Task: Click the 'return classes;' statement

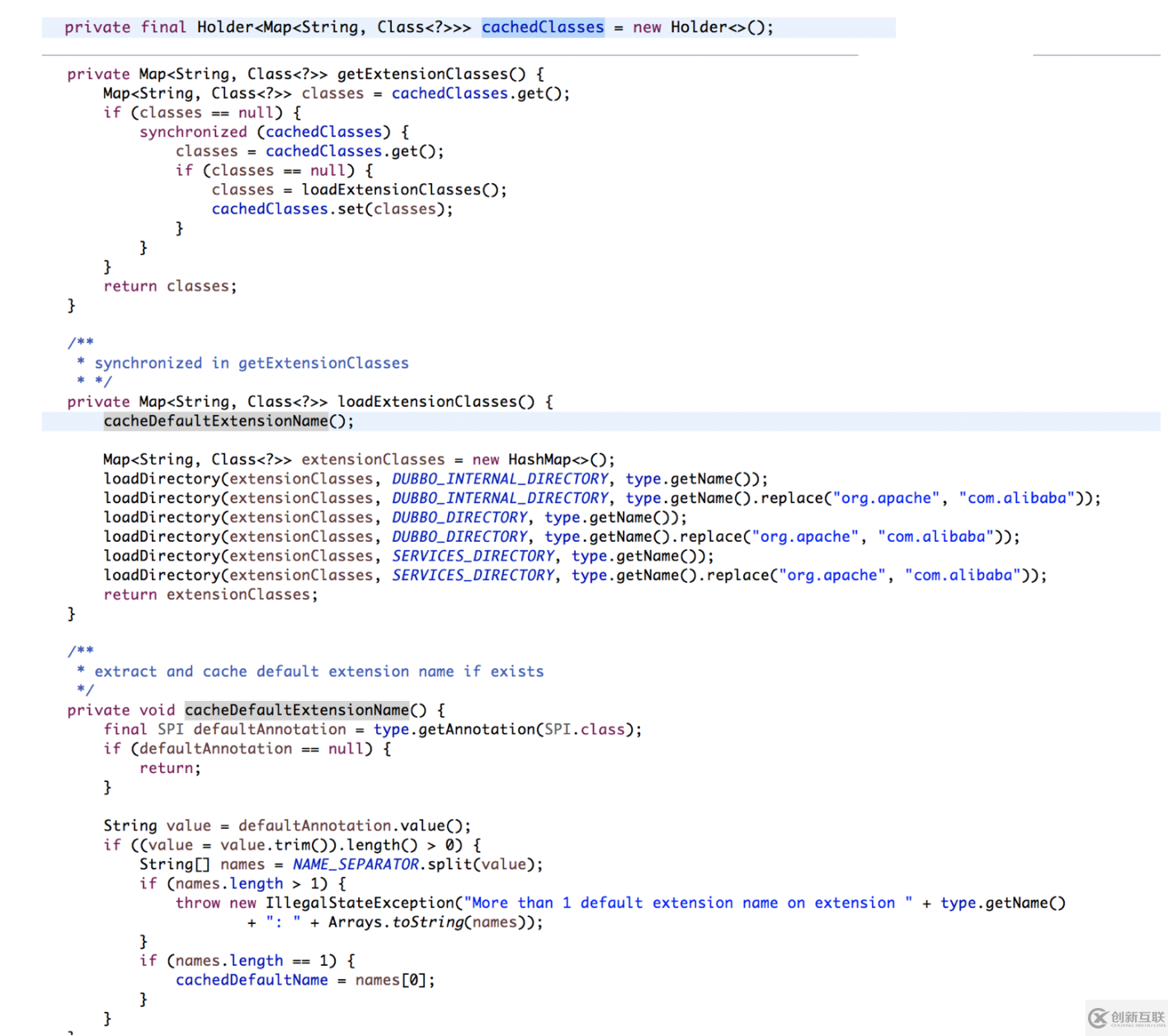Action: 170,286
